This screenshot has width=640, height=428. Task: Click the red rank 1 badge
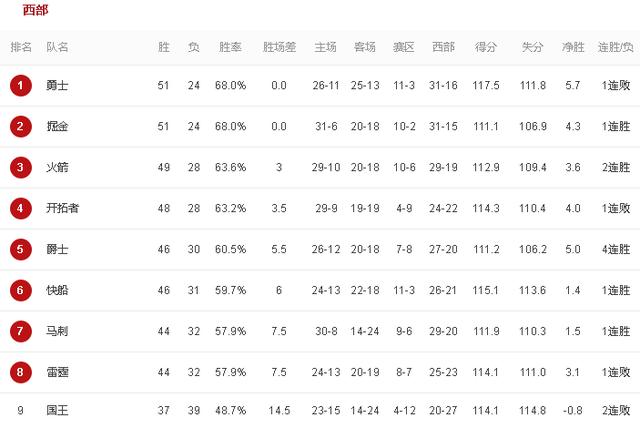tap(20, 86)
